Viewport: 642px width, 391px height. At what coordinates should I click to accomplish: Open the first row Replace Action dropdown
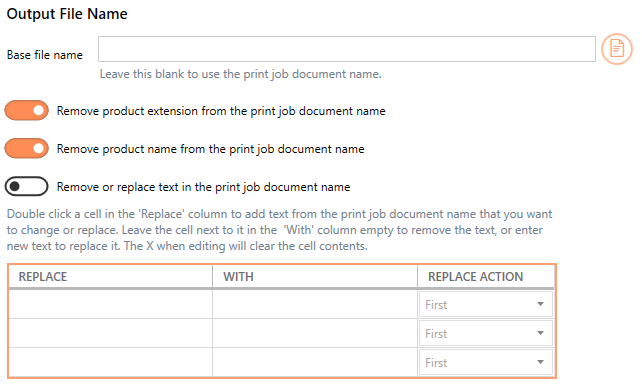(x=486, y=304)
